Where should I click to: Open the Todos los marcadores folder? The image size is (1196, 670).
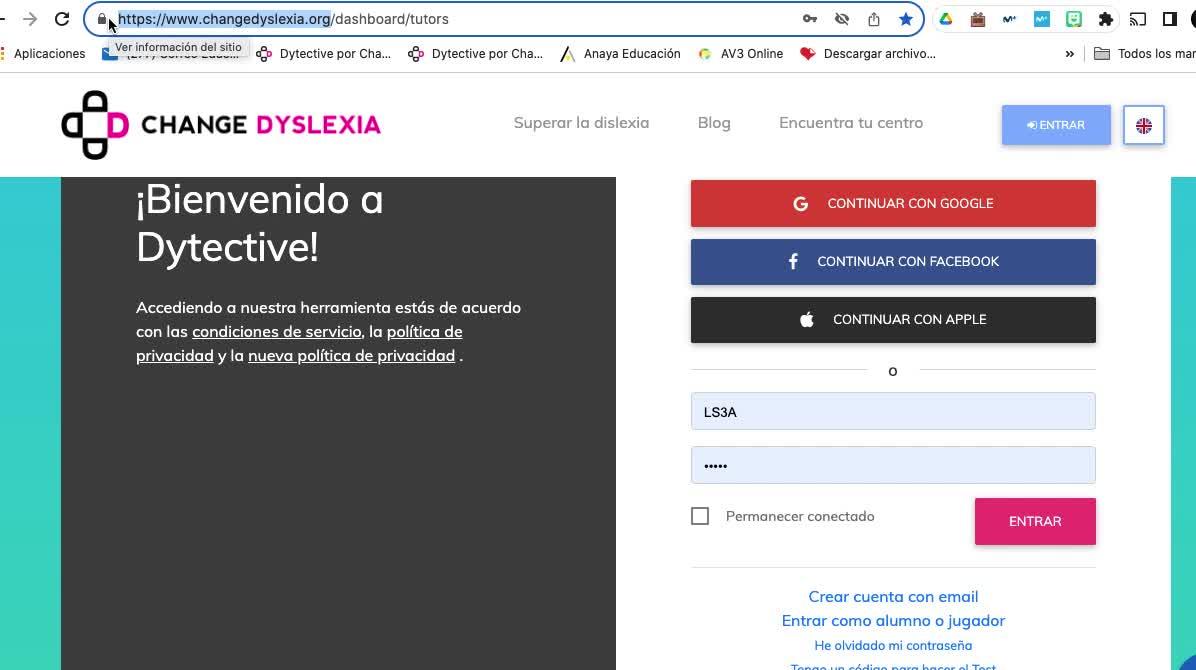pyautogui.click(x=1144, y=53)
